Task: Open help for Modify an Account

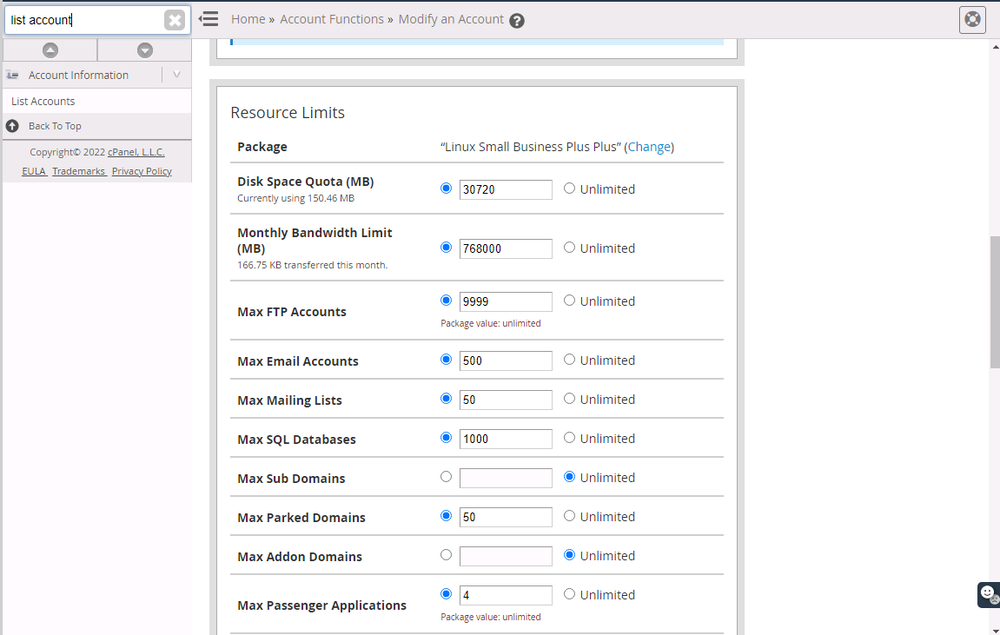Action: 517,21
